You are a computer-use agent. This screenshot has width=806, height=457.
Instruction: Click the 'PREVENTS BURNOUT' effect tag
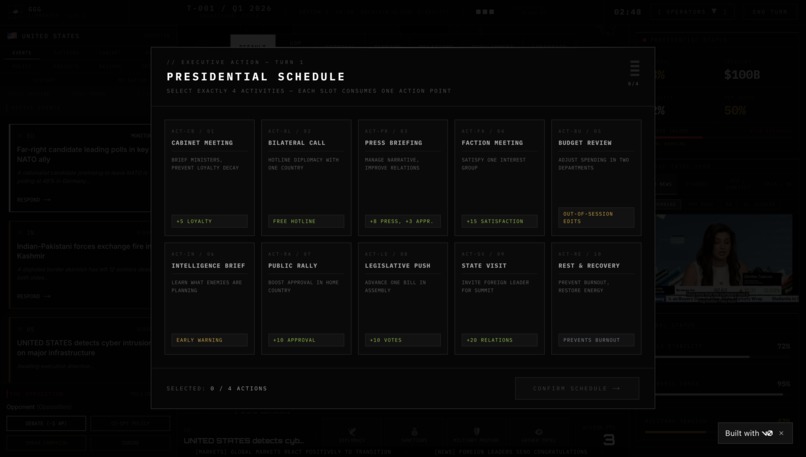coord(596,340)
